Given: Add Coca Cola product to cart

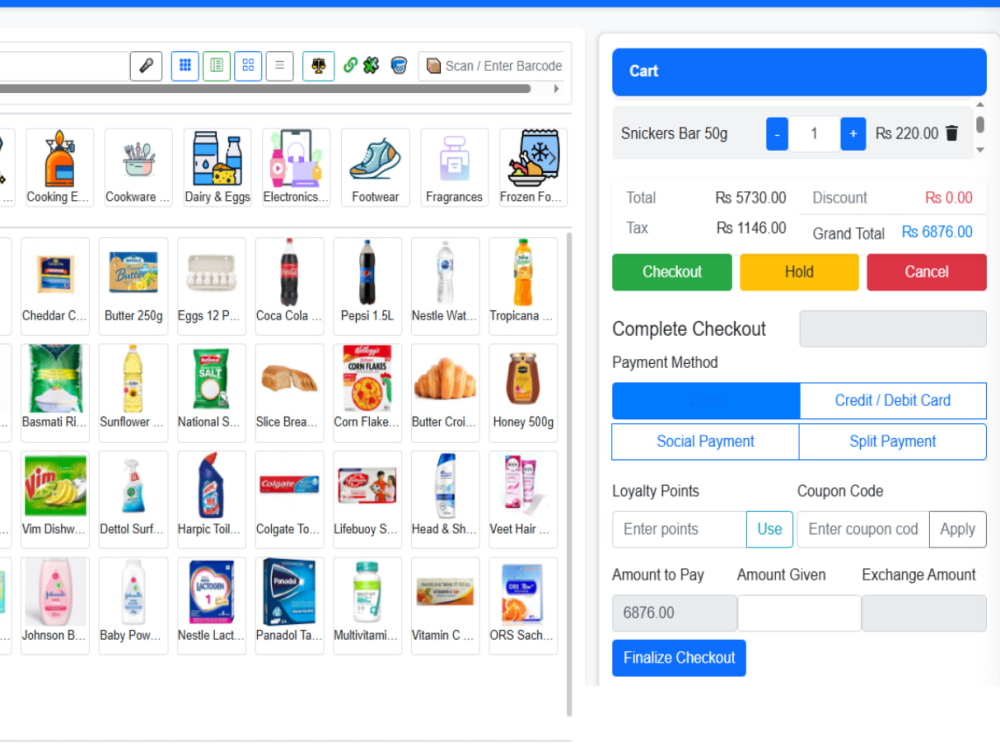Looking at the screenshot, I should (290, 286).
